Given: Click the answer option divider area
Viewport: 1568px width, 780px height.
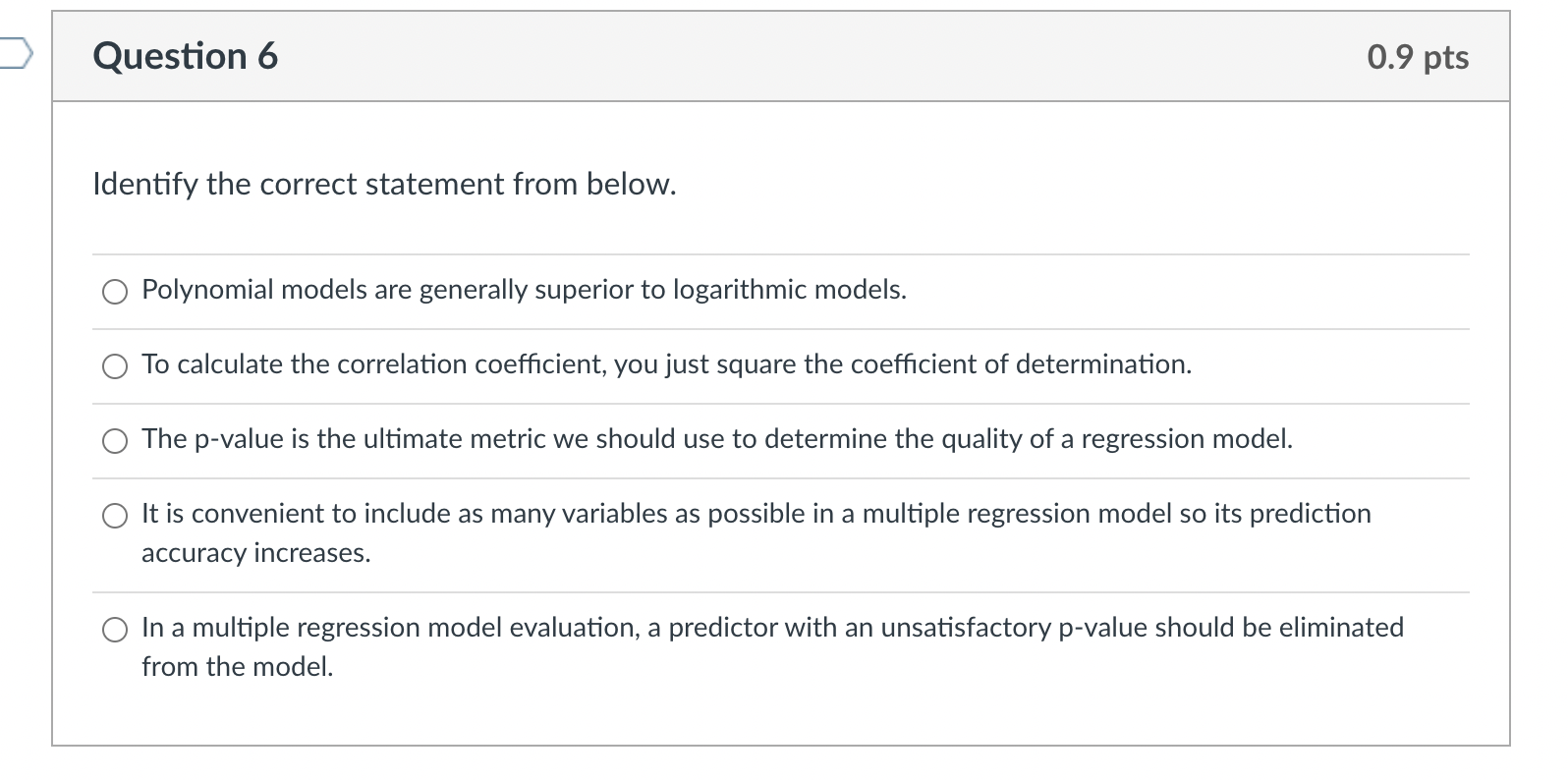Looking at the screenshot, I should pos(781,327).
